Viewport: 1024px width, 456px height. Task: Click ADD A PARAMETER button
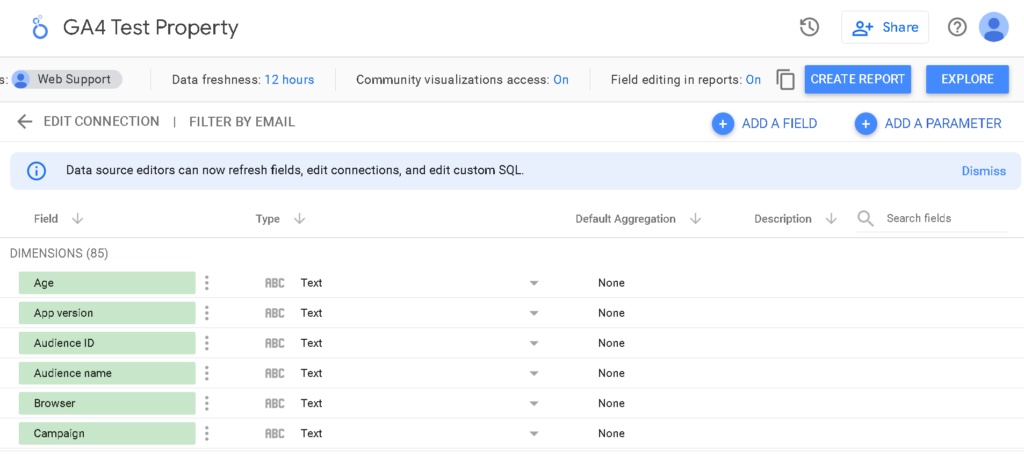click(928, 123)
